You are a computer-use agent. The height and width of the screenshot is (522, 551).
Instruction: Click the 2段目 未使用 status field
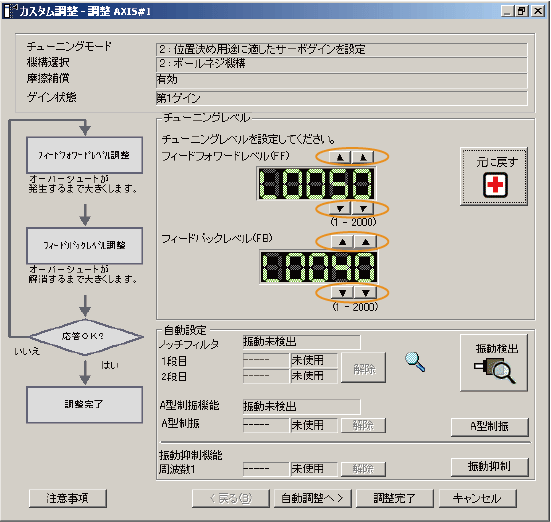coord(314,376)
